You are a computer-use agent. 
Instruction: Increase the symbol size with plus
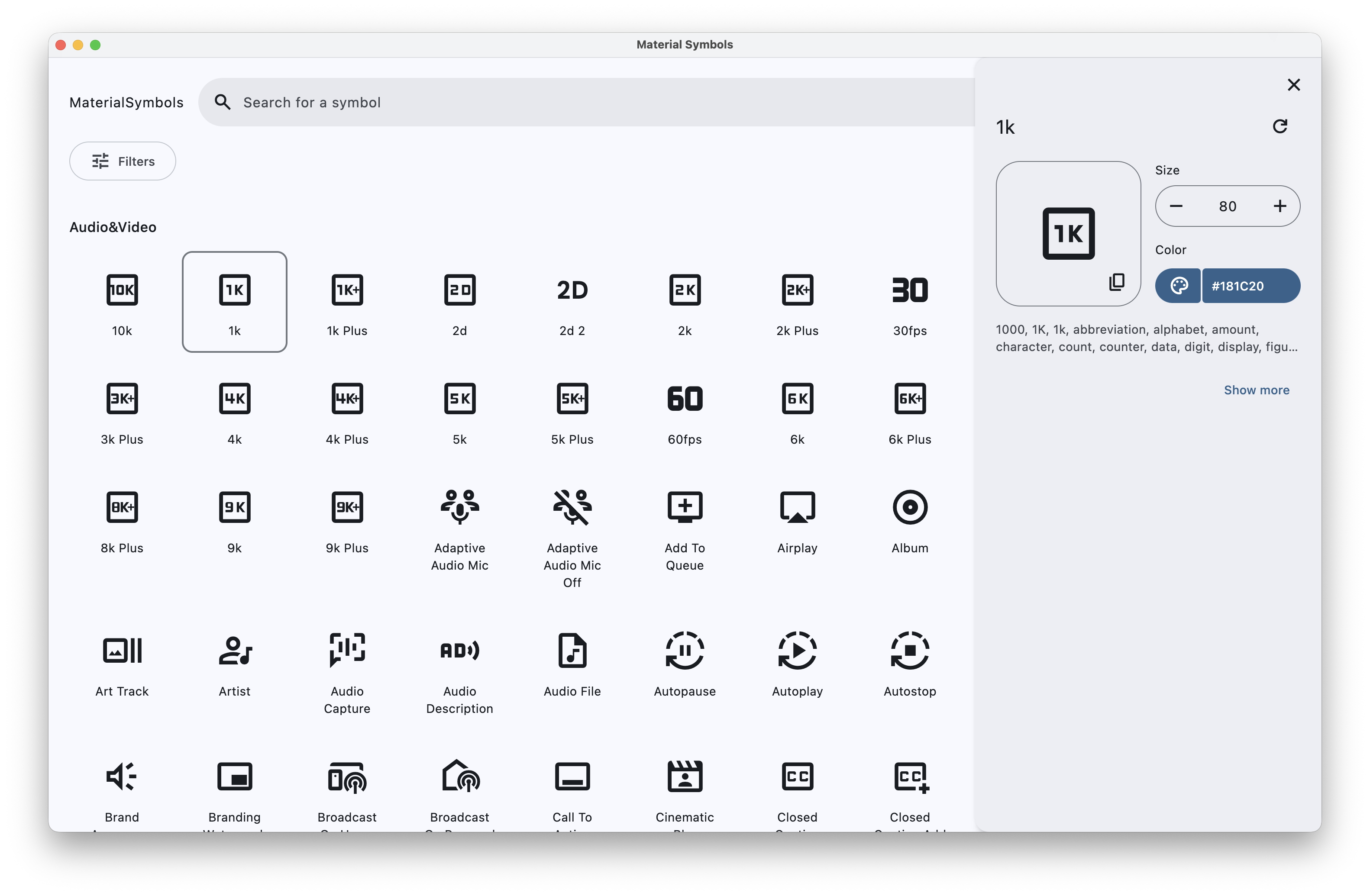tap(1280, 206)
